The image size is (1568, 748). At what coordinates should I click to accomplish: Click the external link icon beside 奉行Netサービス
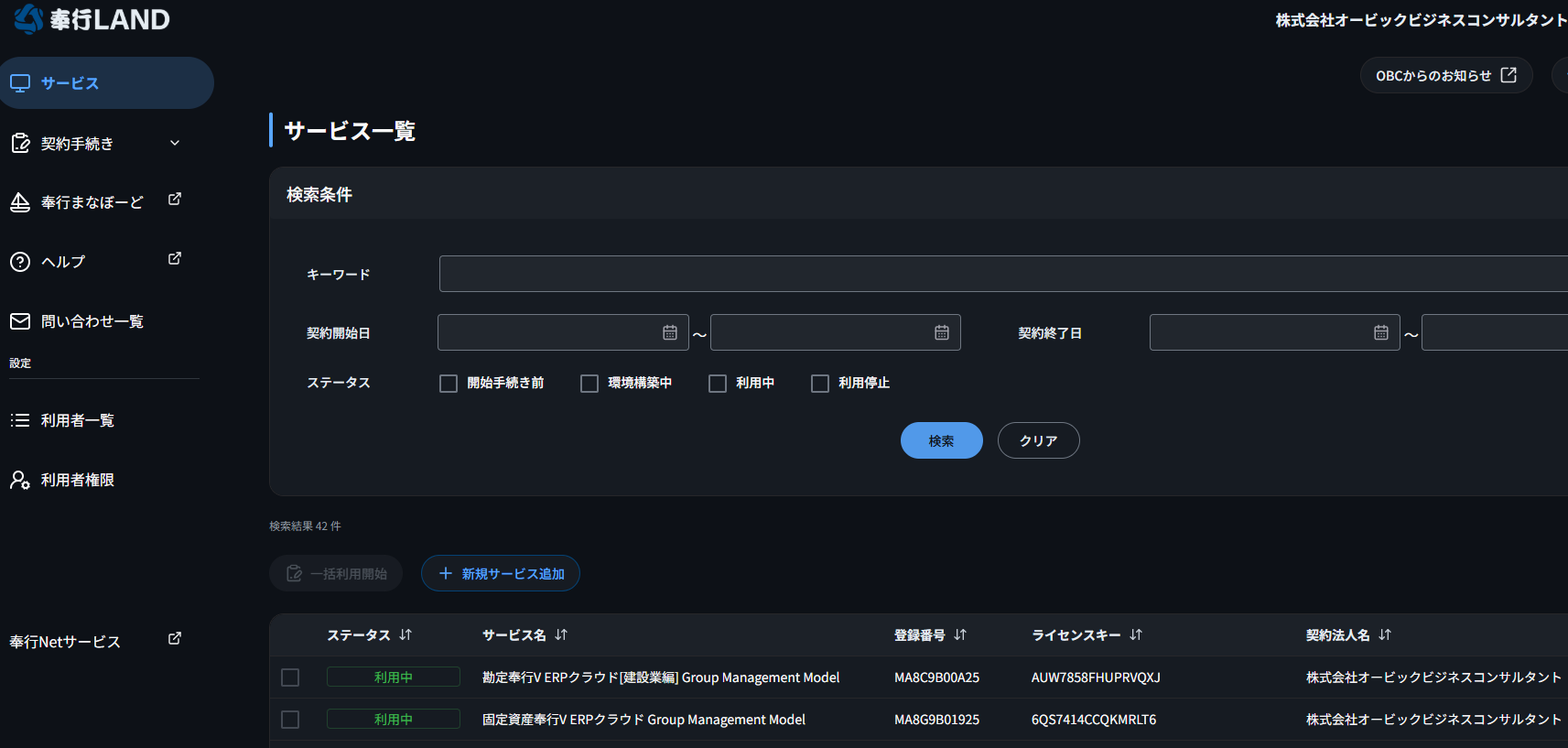(x=175, y=639)
